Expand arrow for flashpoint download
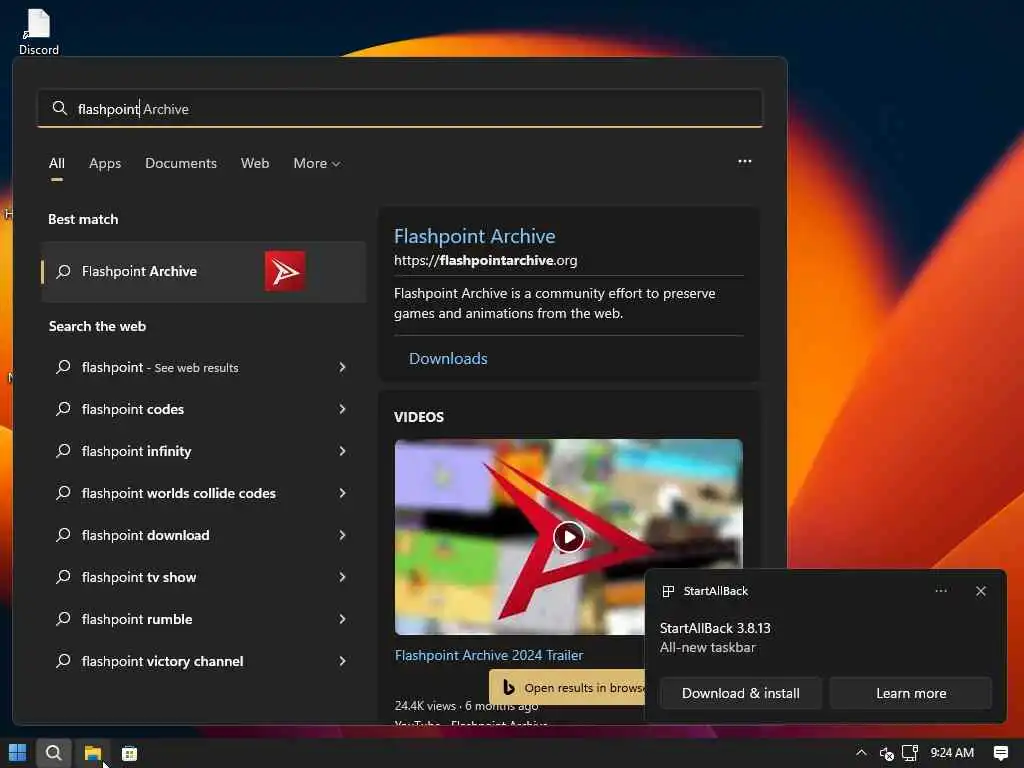This screenshot has width=1024, height=768. pyautogui.click(x=342, y=535)
